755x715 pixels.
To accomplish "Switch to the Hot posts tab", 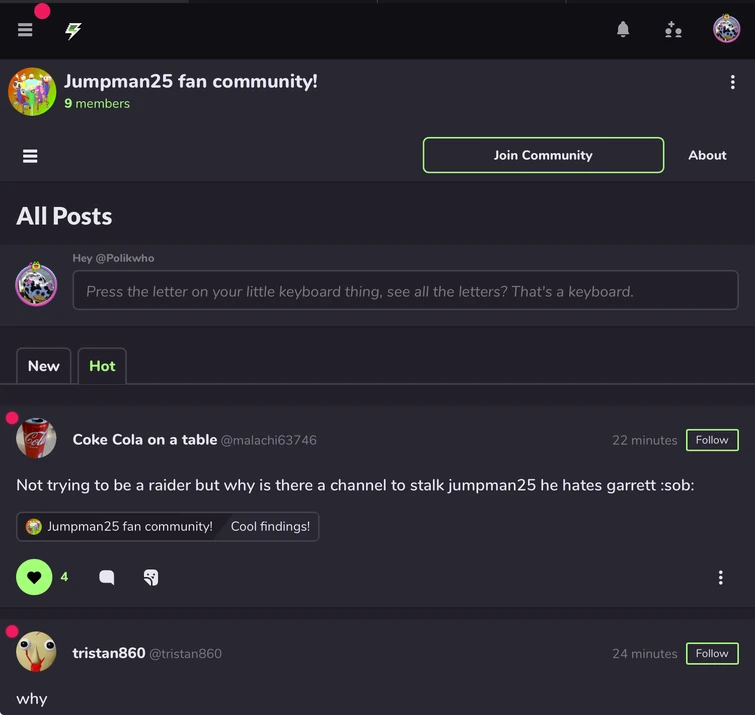I will tap(102, 366).
